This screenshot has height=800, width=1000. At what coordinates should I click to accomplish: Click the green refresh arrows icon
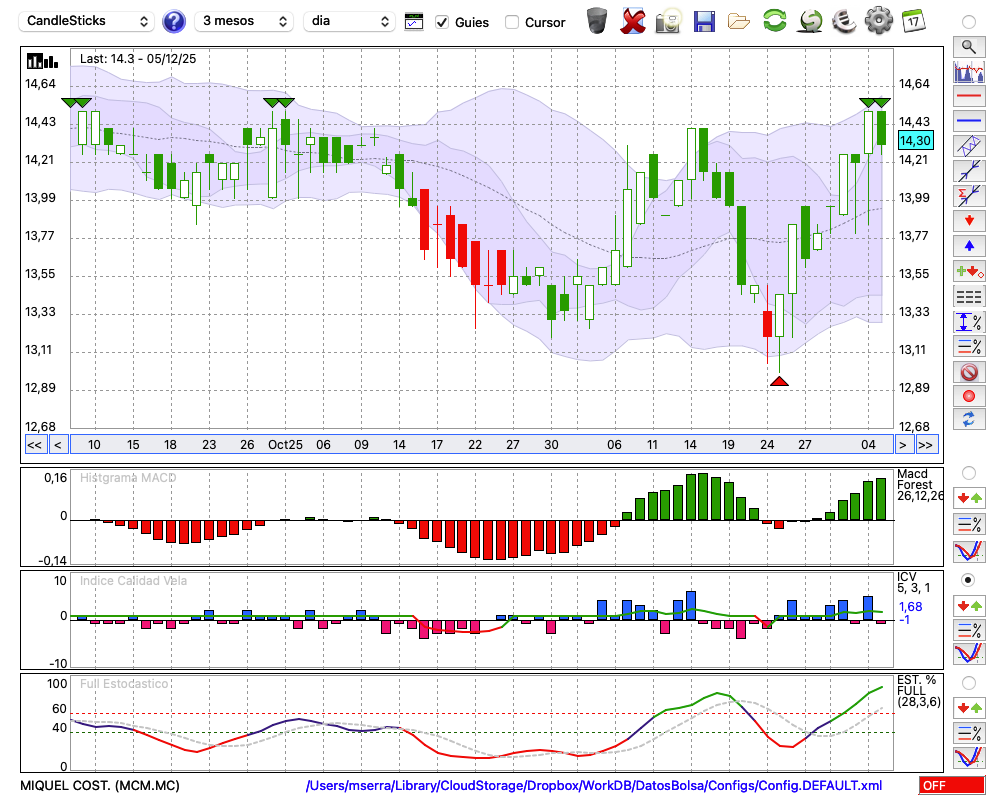click(x=774, y=21)
